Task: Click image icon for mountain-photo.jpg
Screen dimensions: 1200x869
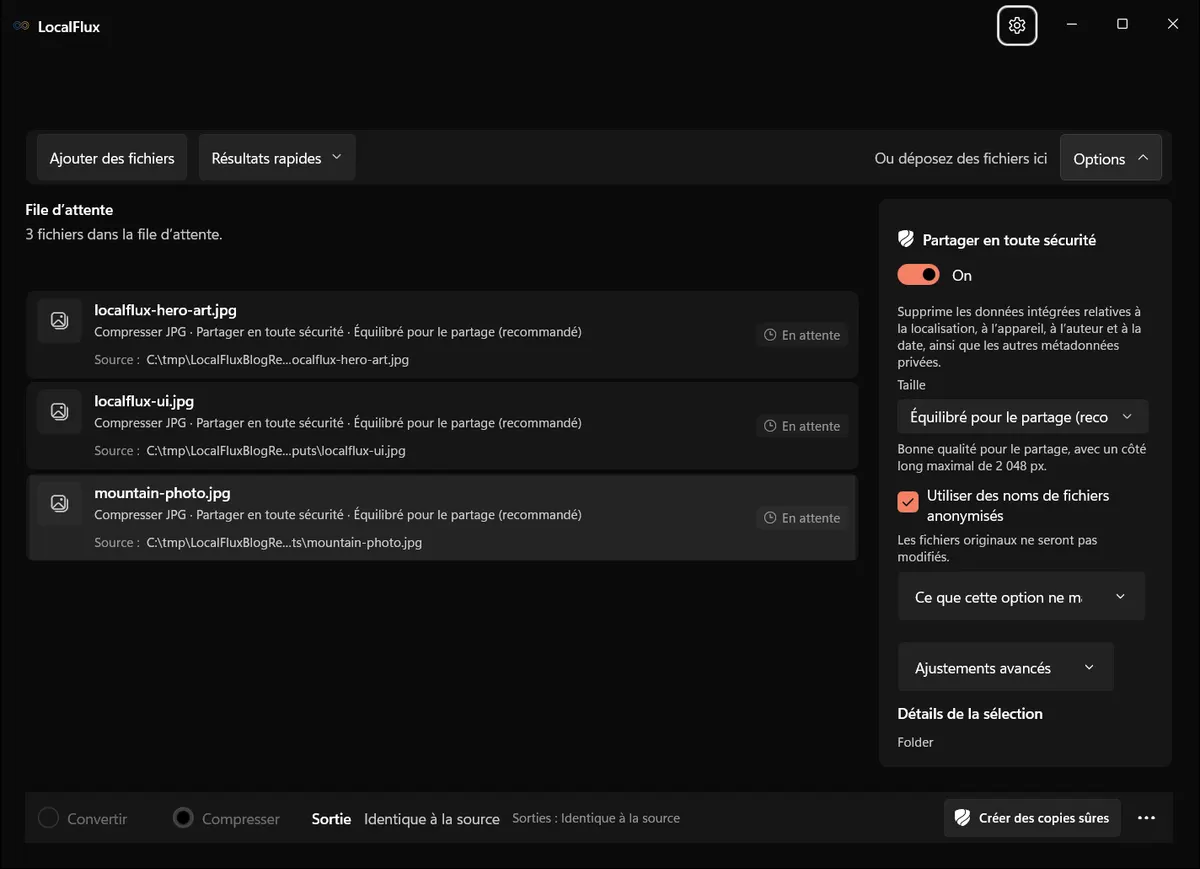Action: (x=59, y=503)
